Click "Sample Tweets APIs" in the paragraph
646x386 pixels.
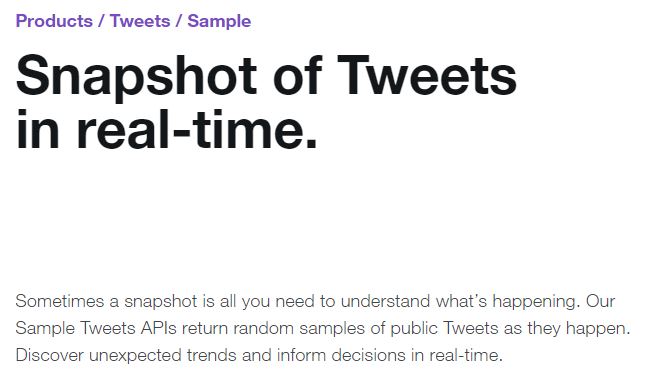coord(96,329)
